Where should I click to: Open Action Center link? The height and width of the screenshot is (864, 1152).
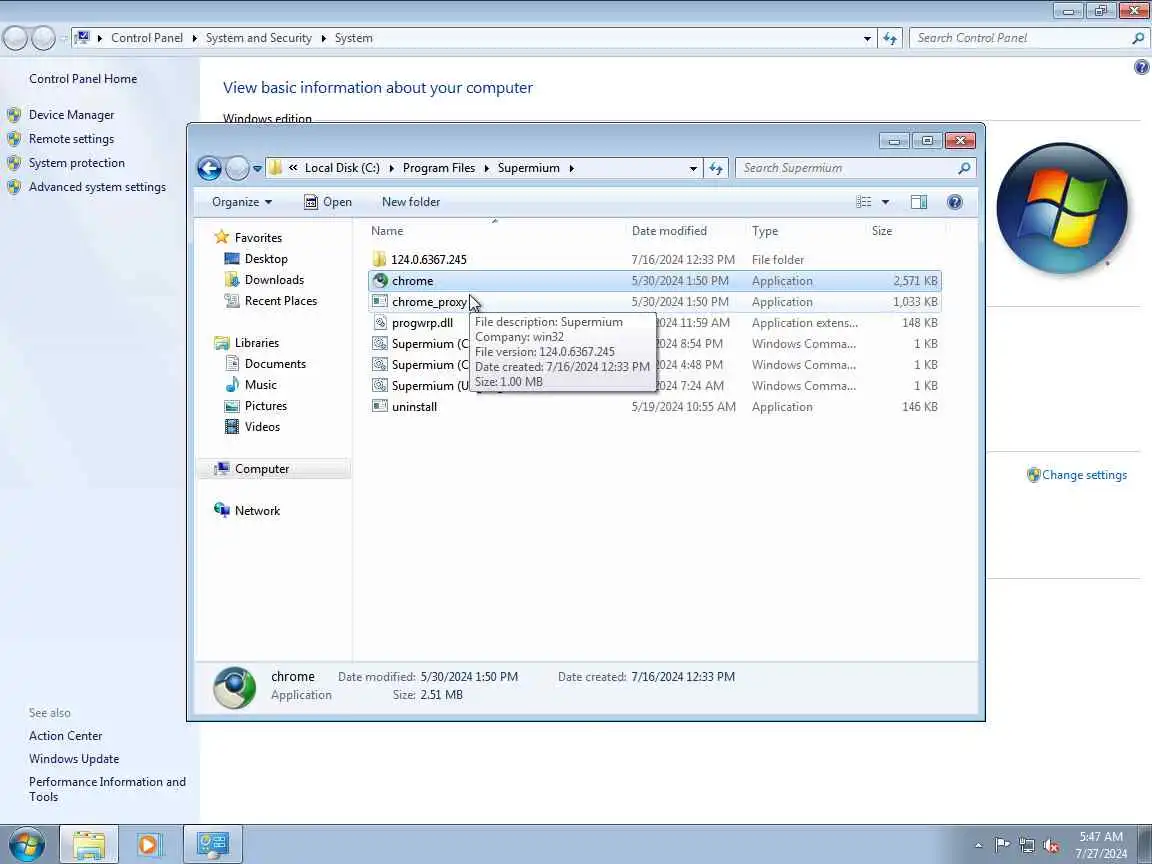pyautogui.click(x=65, y=735)
